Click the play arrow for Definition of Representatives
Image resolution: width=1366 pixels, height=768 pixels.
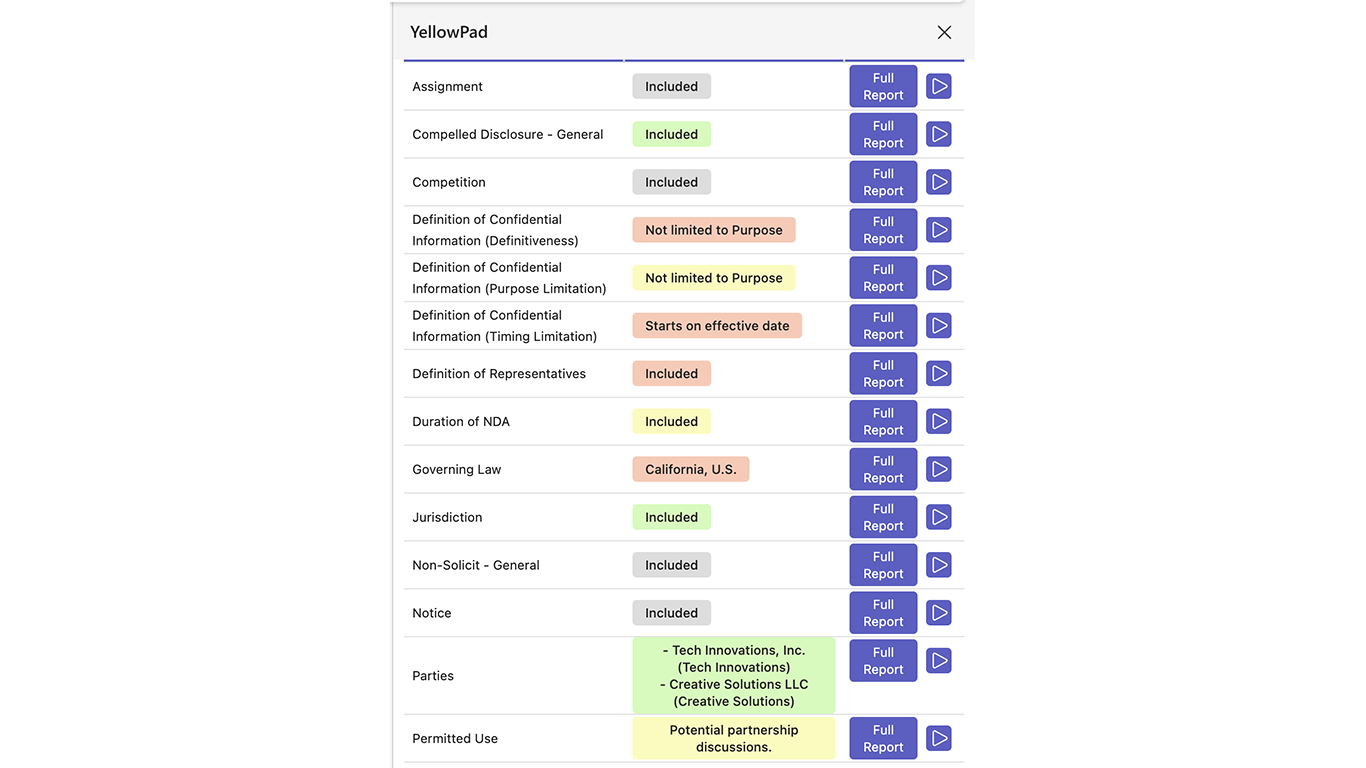938,373
